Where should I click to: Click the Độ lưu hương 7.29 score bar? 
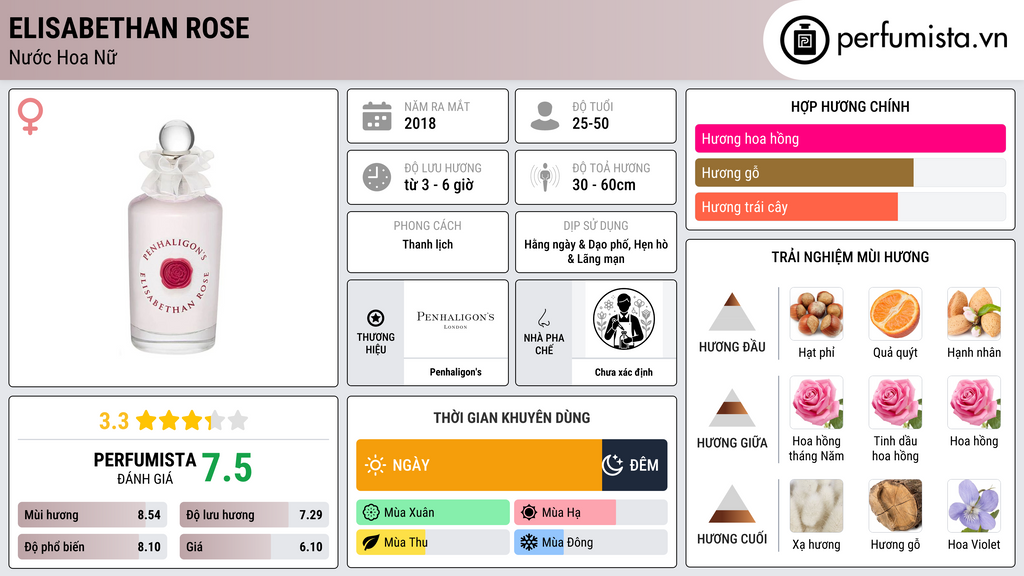[254, 515]
